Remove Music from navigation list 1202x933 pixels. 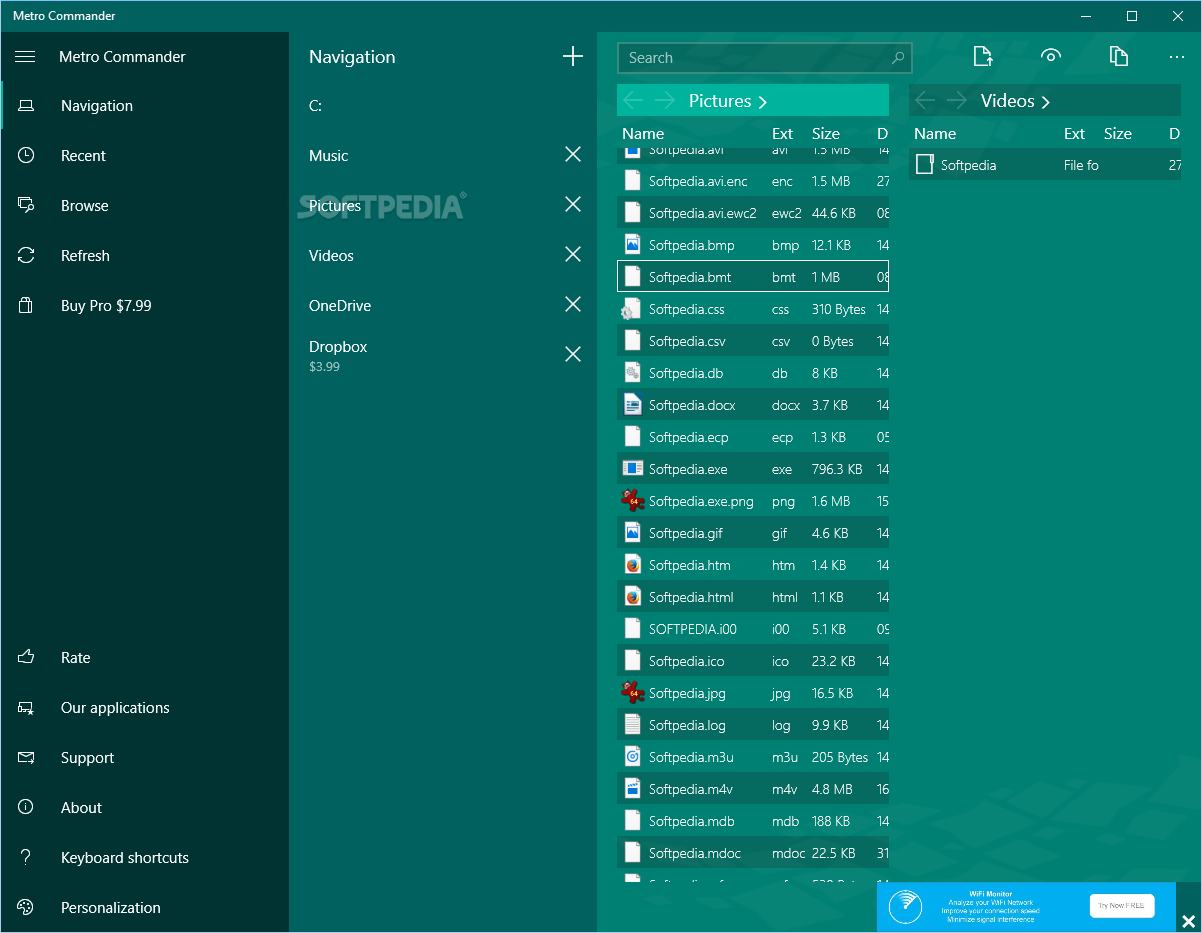(573, 154)
